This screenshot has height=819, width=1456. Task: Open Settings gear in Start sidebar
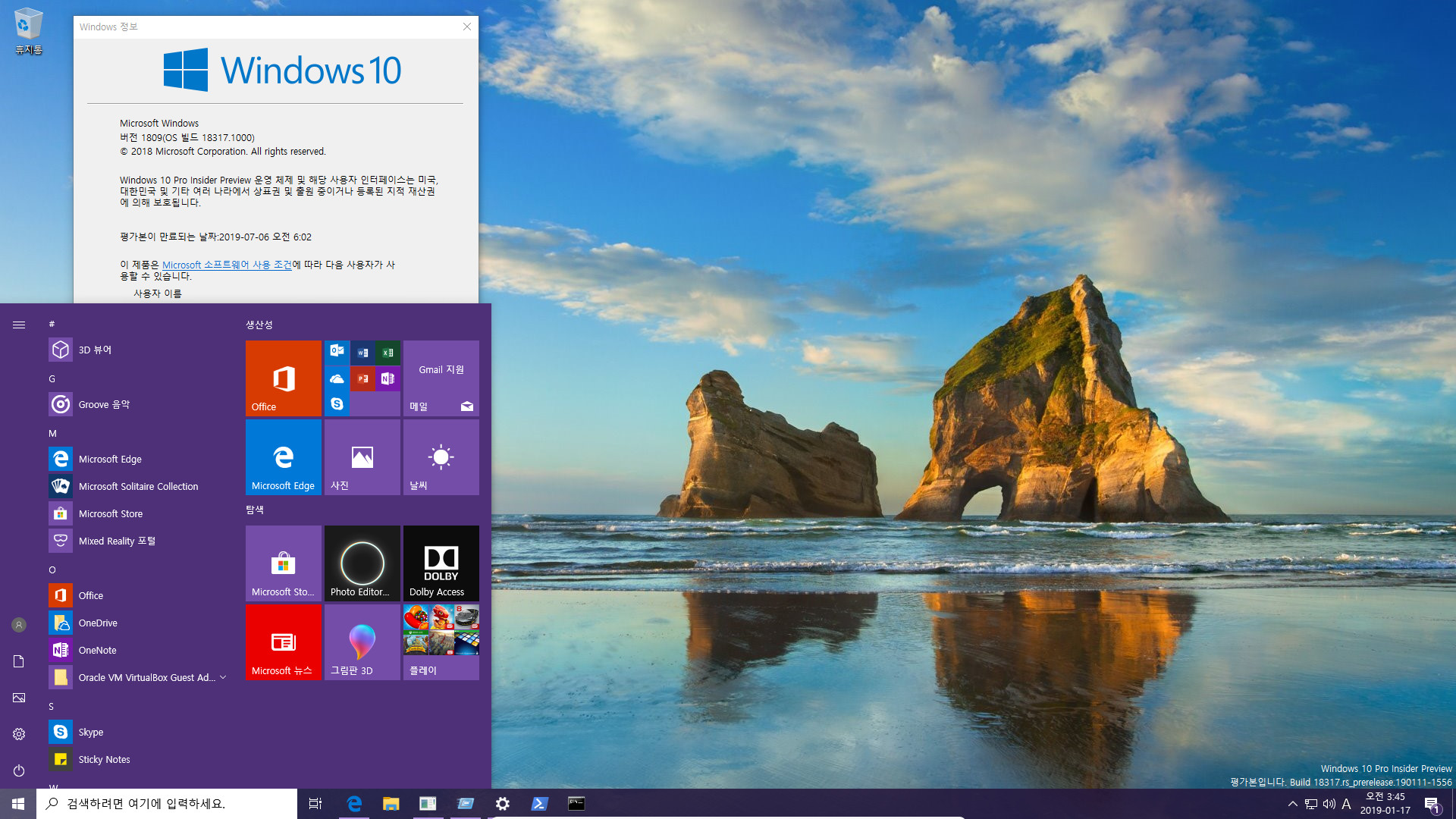click(x=19, y=734)
